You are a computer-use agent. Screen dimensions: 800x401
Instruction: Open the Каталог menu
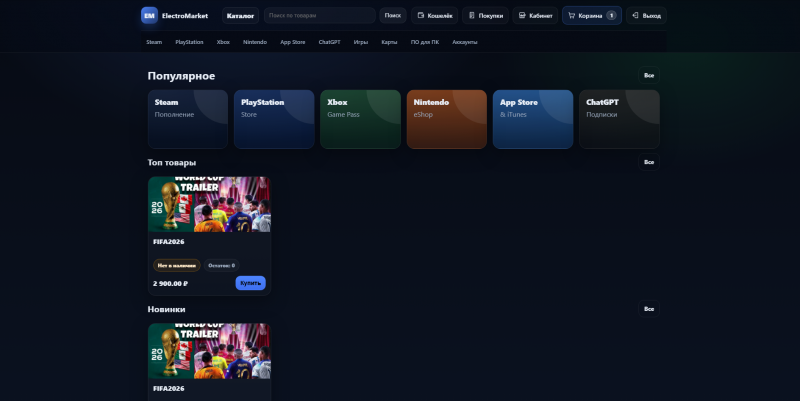pyautogui.click(x=240, y=15)
